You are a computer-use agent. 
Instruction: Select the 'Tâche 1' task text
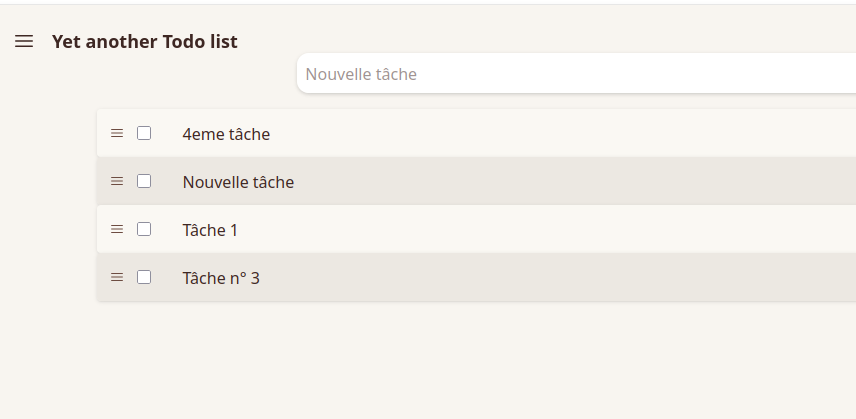coord(210,230)
